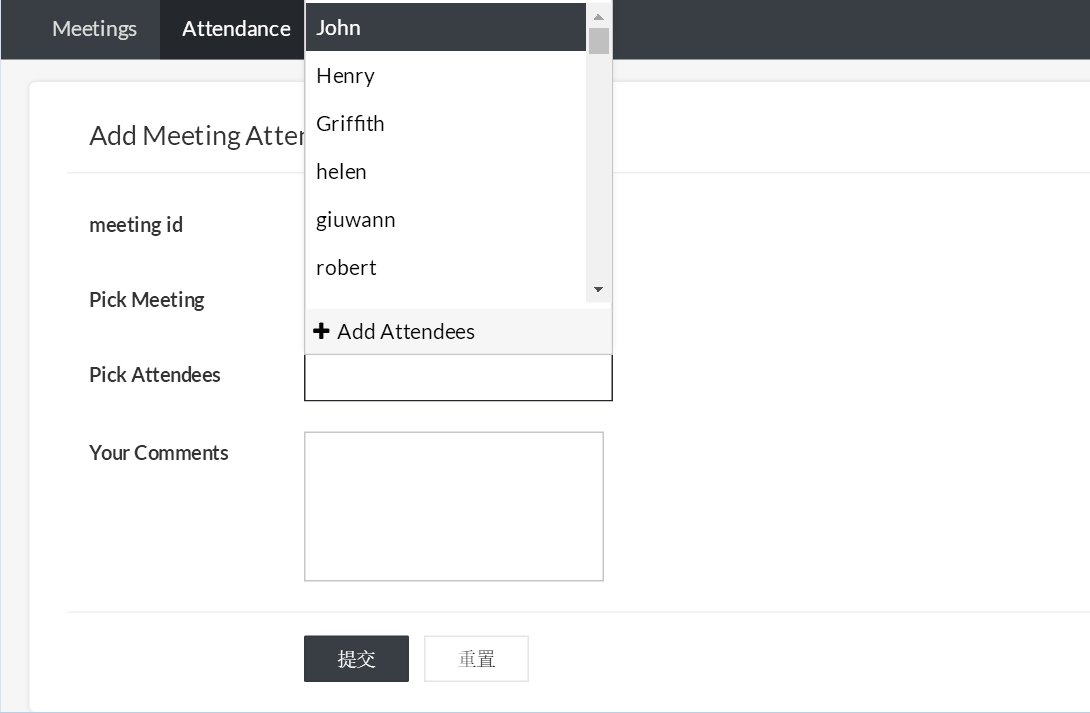The height and width of the screenshot is (713, 1090).
Task: Click the attendee list scrollbar thumb
Action: 598,41
